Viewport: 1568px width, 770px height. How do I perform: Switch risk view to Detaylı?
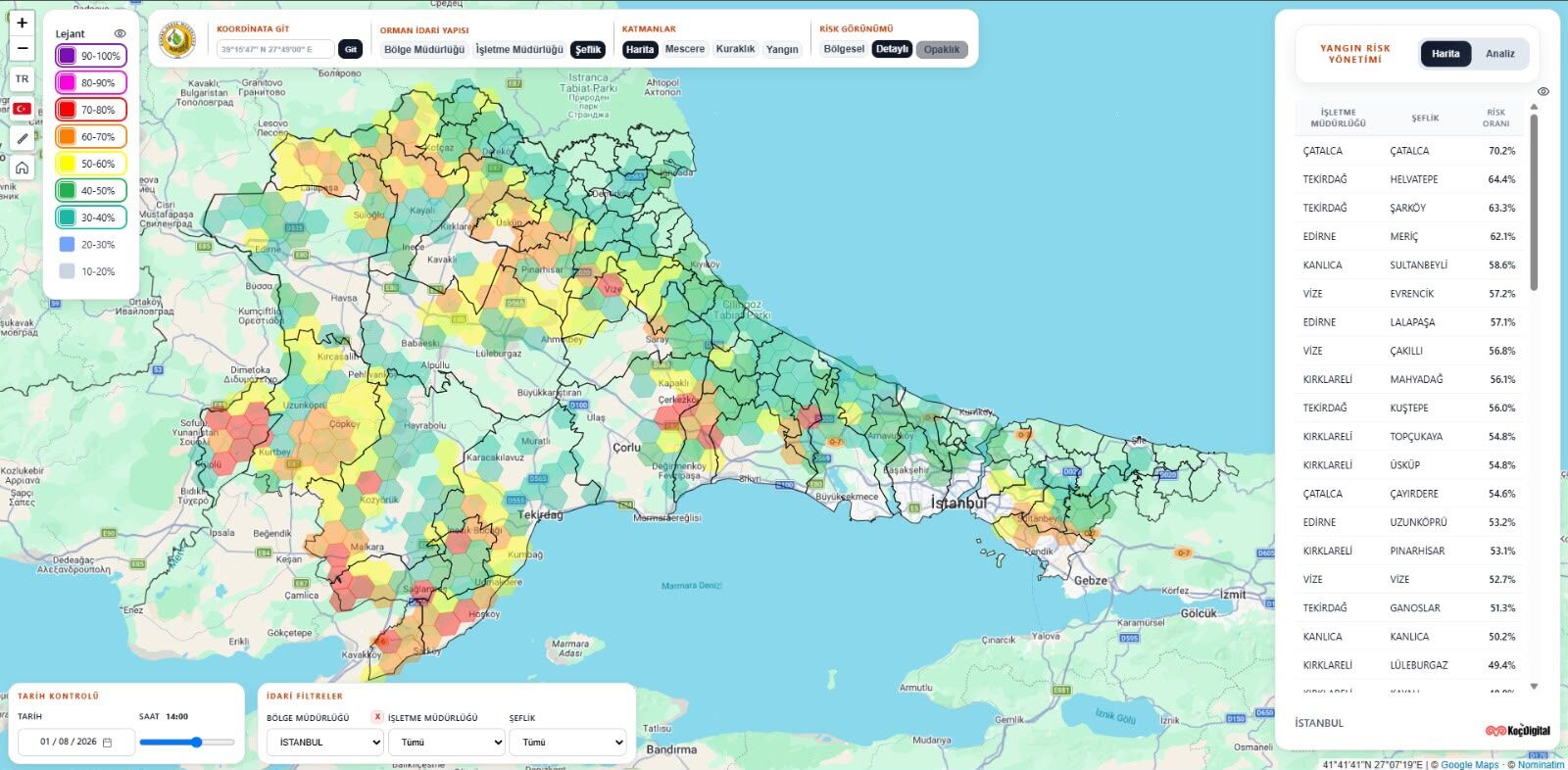(892, 49)
